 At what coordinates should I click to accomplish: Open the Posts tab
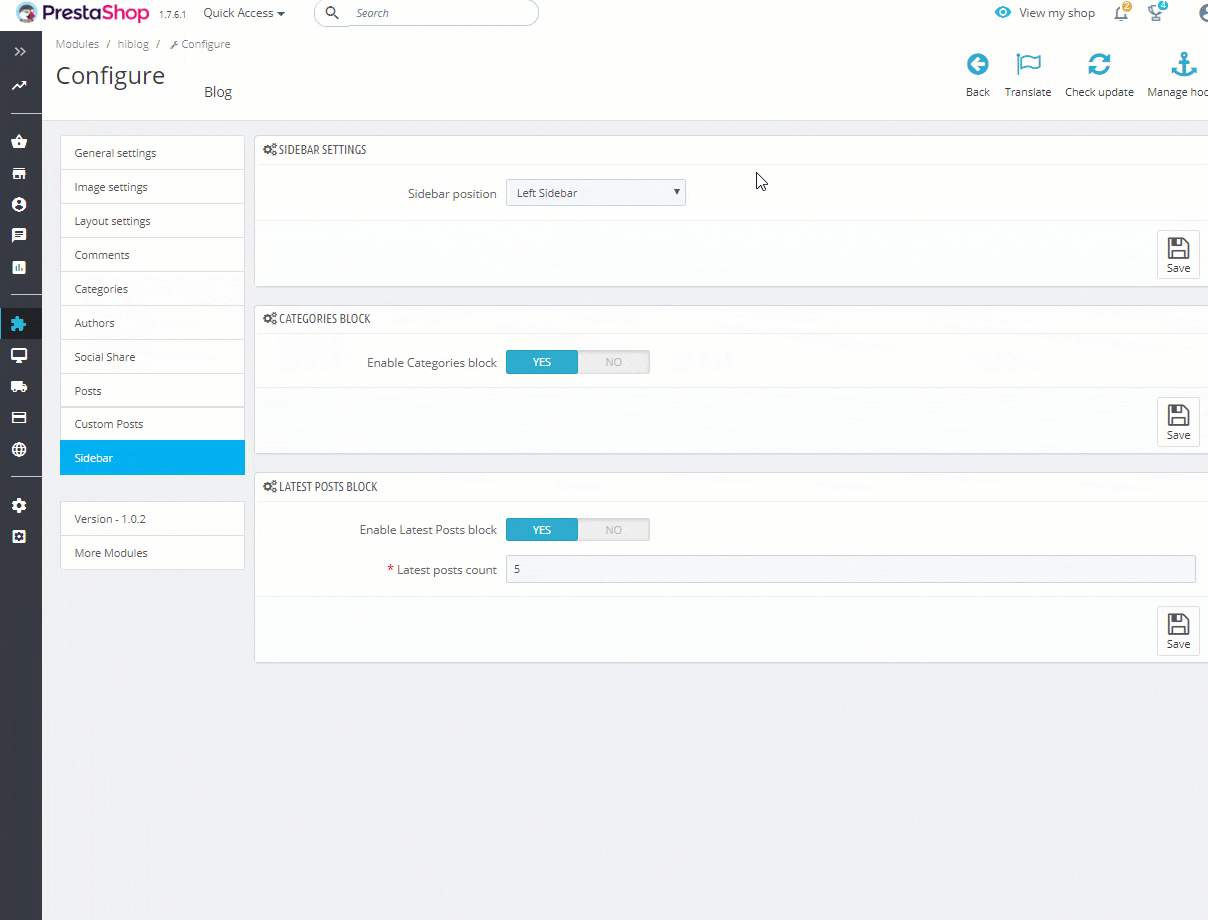152,391
